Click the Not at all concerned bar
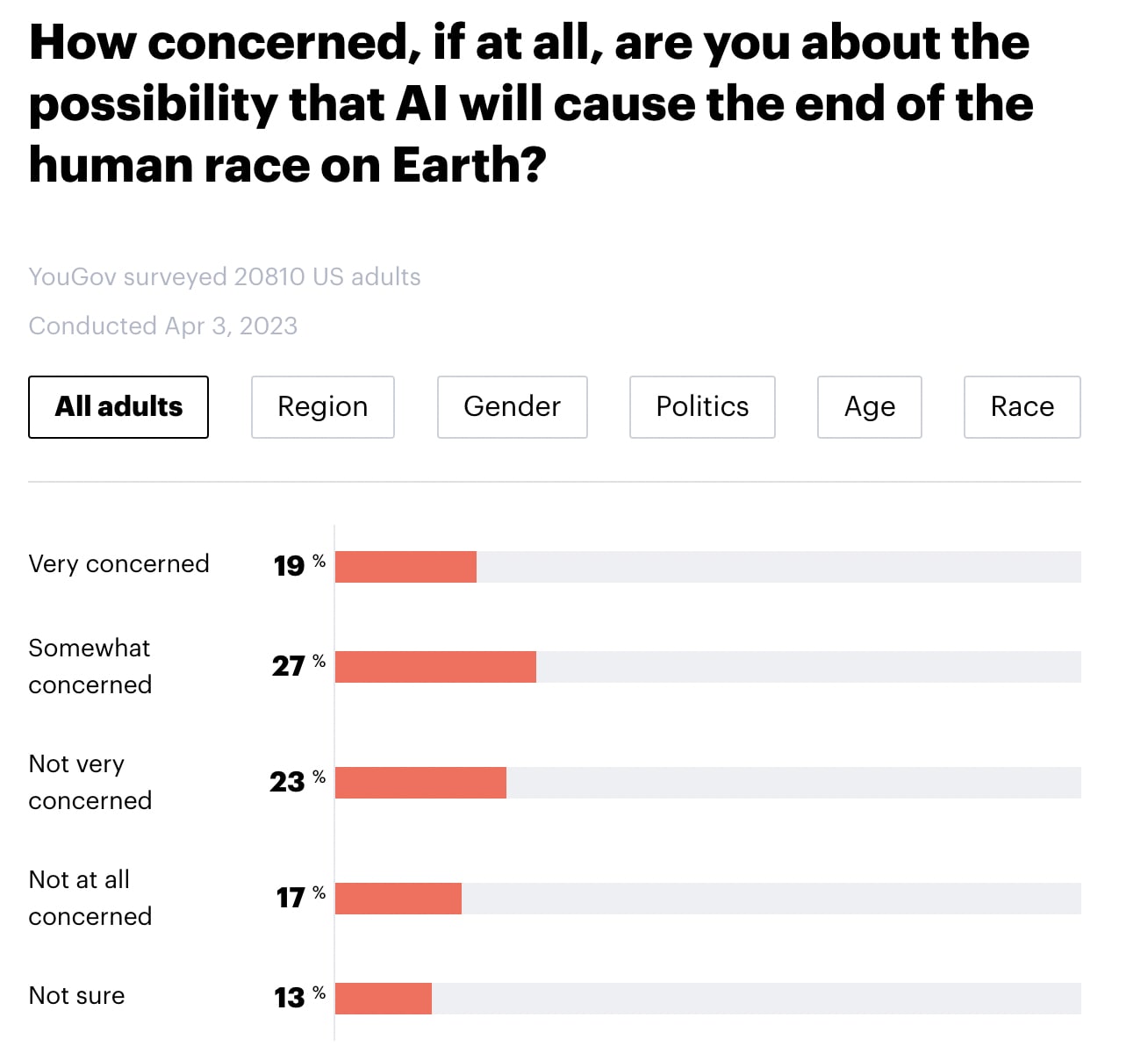This screenshot has width=1148, height=1046. tap(398, 899)
